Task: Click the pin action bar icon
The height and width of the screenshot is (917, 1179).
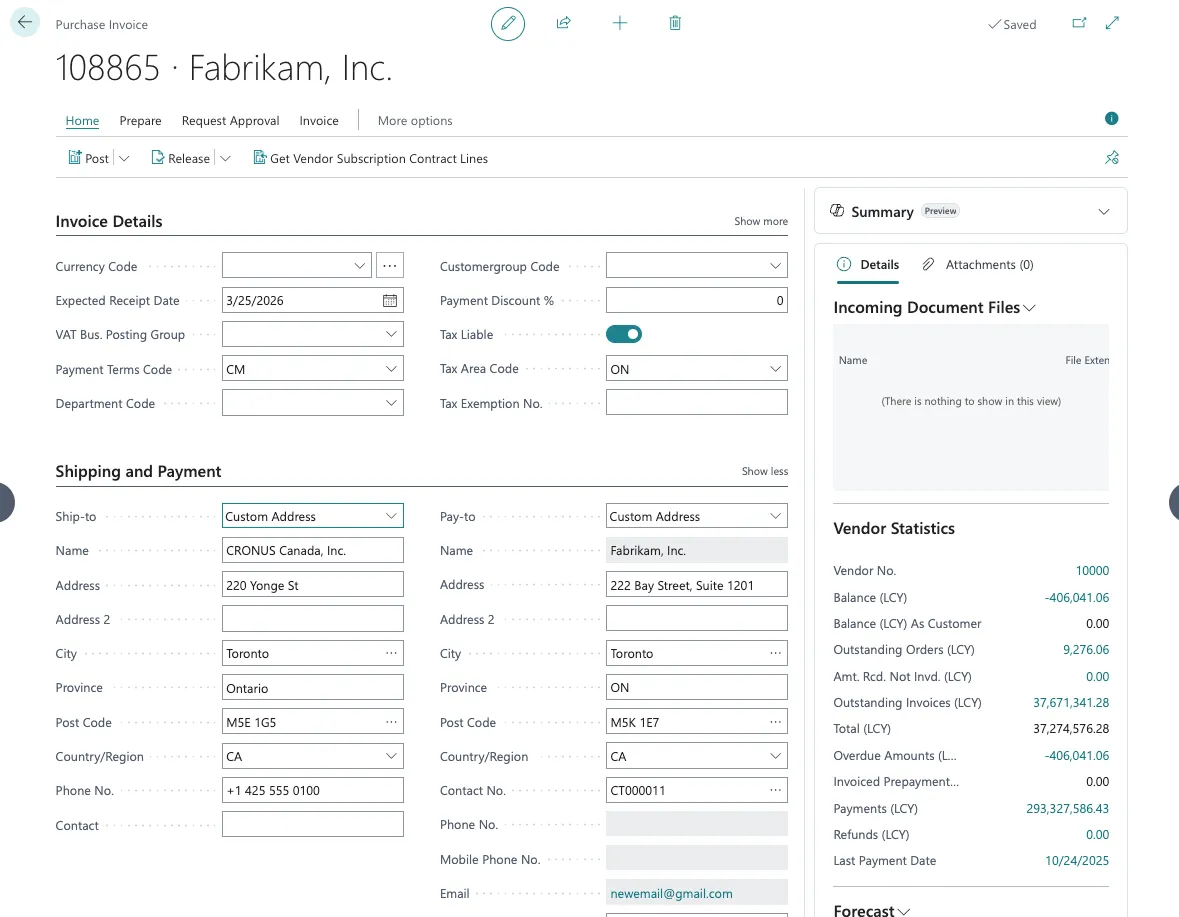Action: 1112,158
